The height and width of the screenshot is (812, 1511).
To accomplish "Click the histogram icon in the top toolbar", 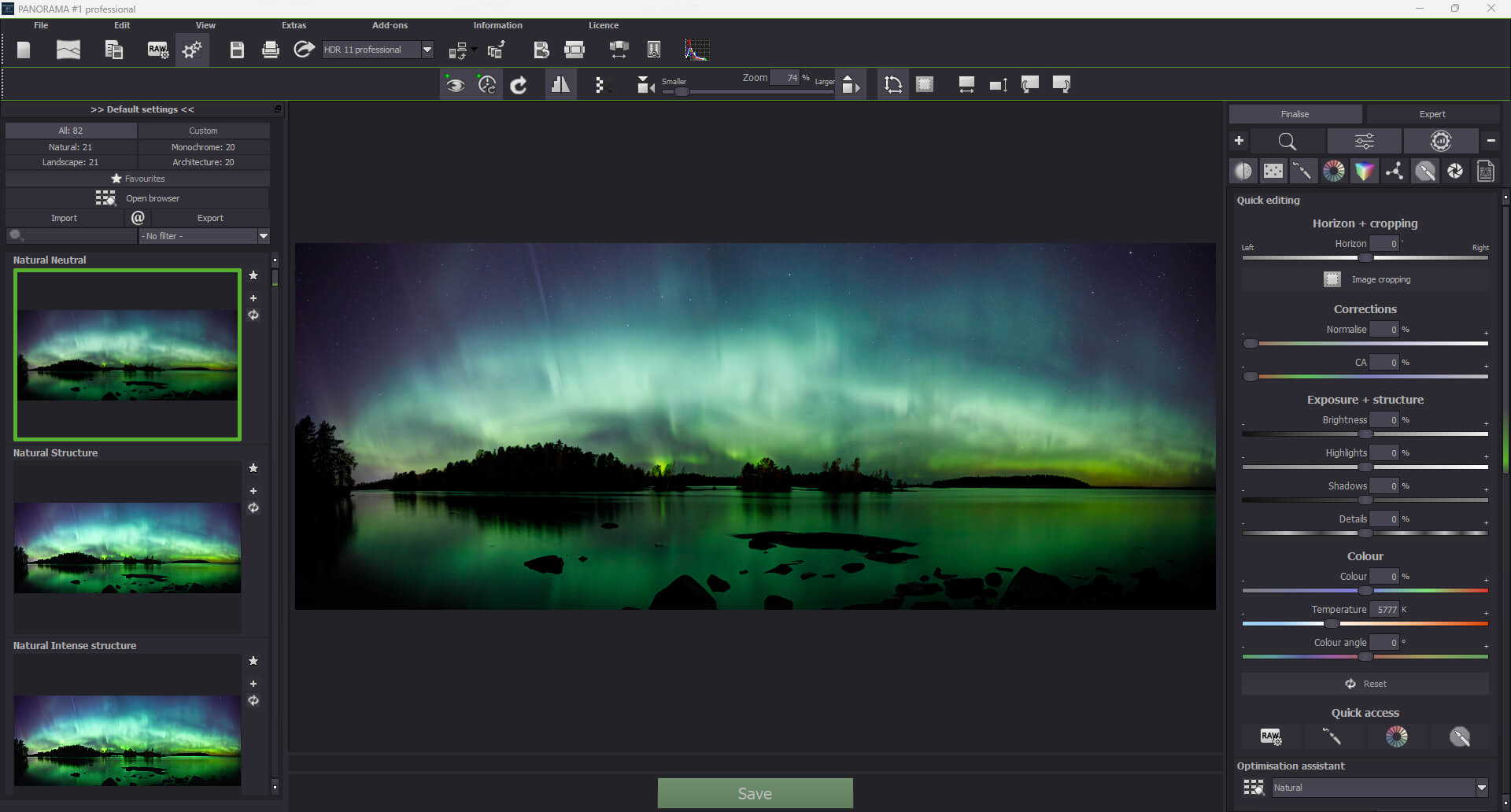I will pos(696,50).
